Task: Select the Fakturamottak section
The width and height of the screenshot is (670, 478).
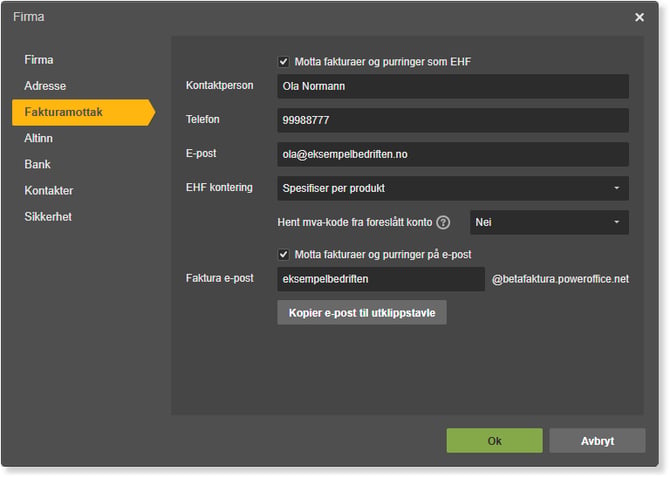Action: pos(83,112)
